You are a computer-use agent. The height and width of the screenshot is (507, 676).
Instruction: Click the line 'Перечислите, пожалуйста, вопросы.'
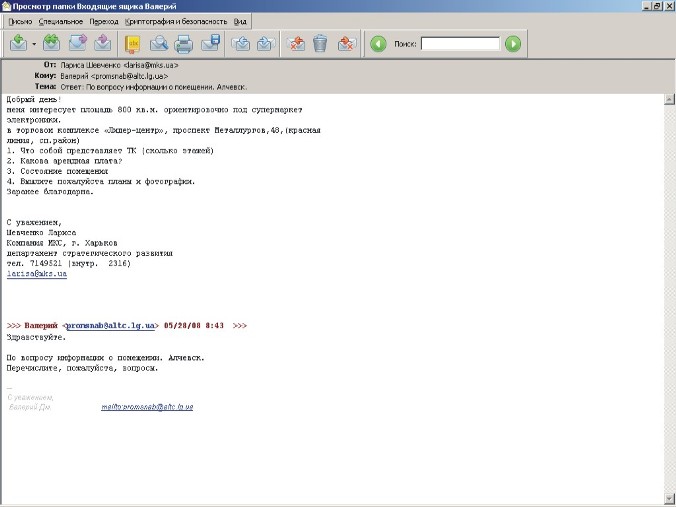point(82,368)
